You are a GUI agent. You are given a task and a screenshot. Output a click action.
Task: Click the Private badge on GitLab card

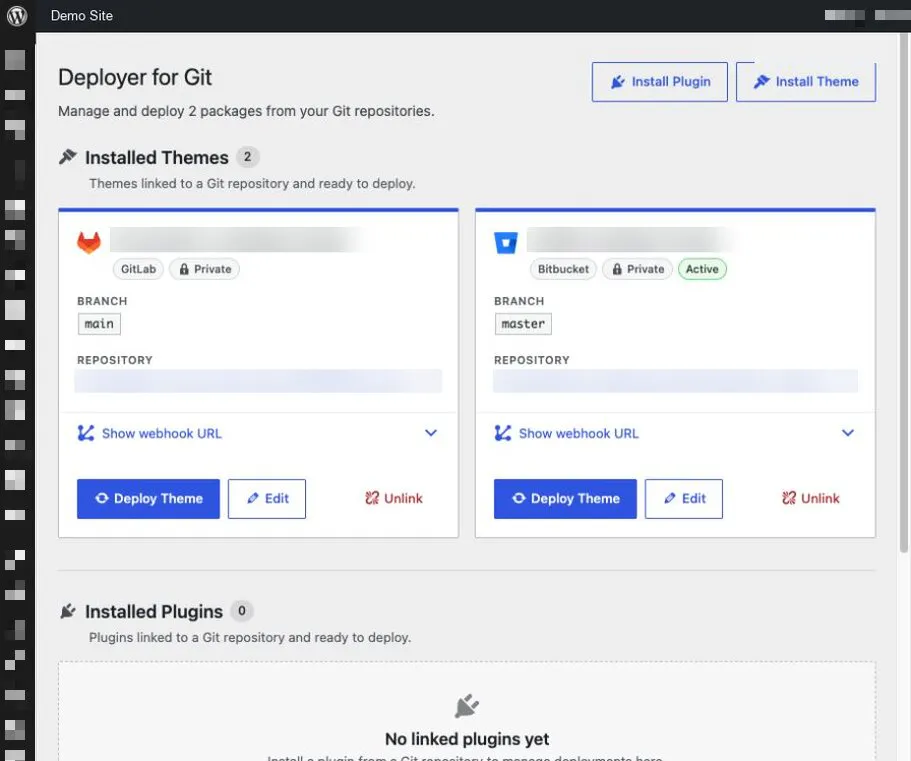(205, 269)
